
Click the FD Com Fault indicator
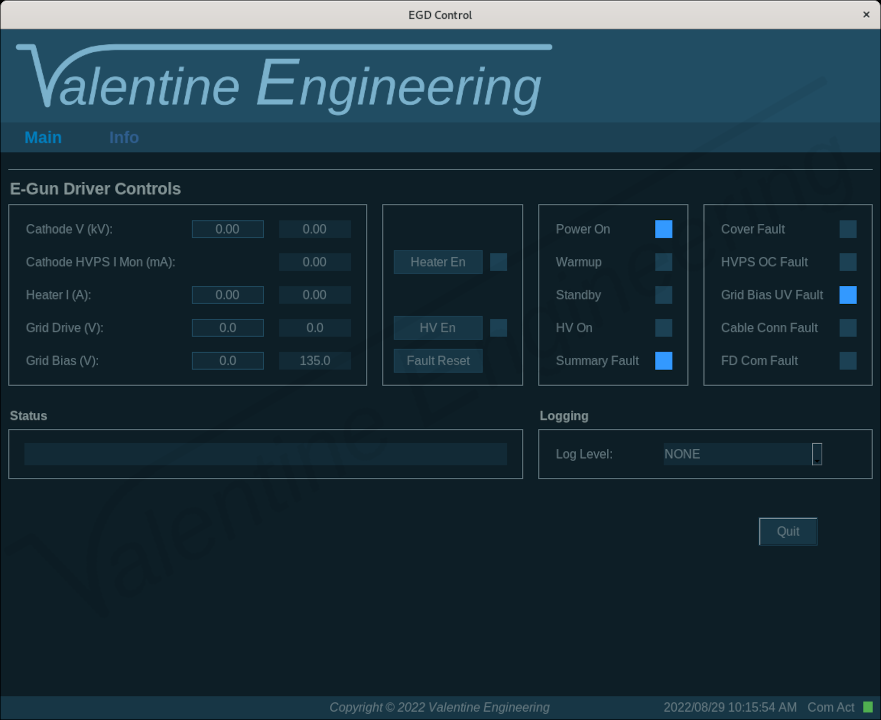click(x=848, y=360)
